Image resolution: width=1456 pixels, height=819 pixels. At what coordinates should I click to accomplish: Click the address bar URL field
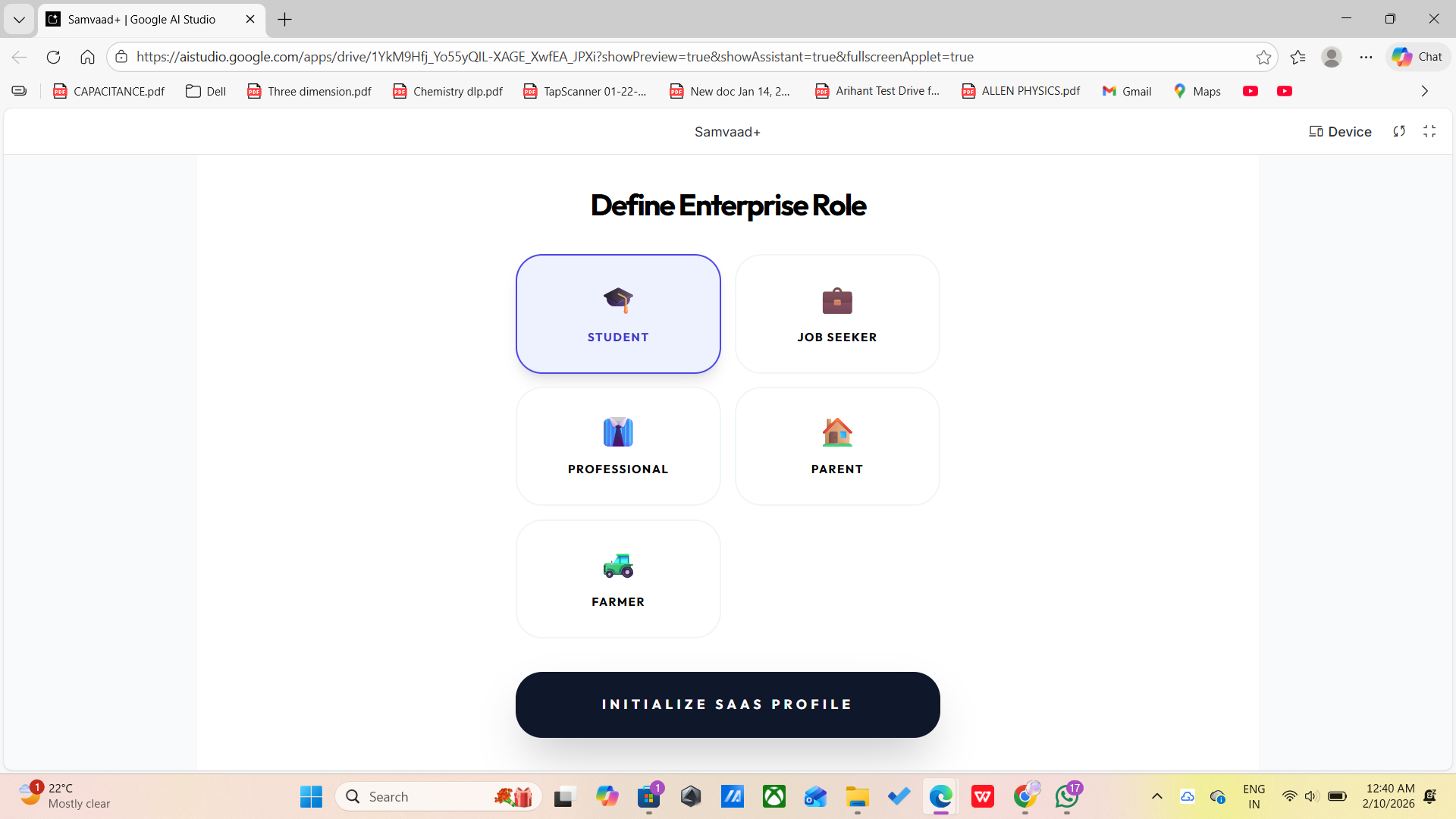[x=554, y=57]
